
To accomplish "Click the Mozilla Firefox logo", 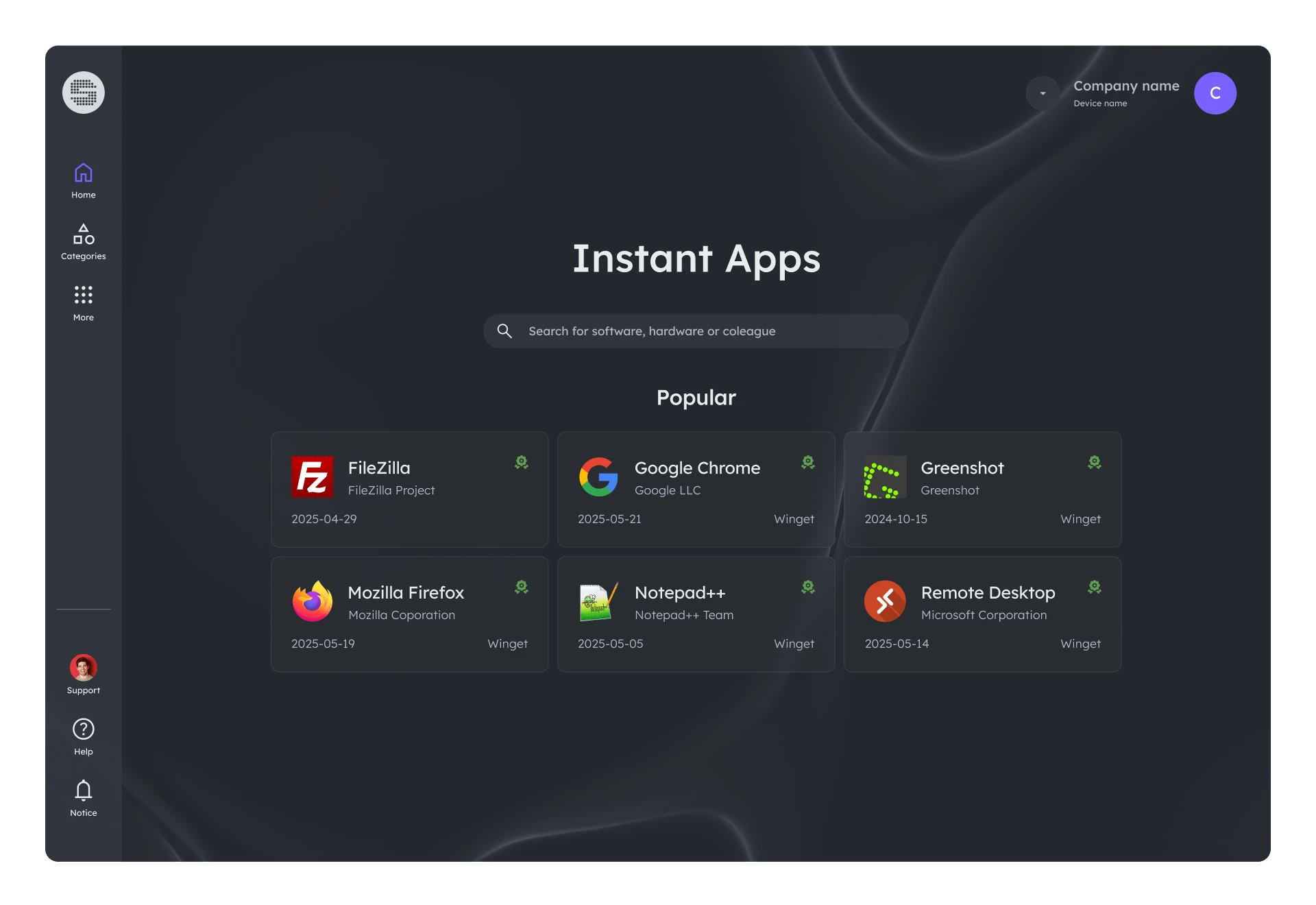I will pyautogui.click(x=313, y=601).
